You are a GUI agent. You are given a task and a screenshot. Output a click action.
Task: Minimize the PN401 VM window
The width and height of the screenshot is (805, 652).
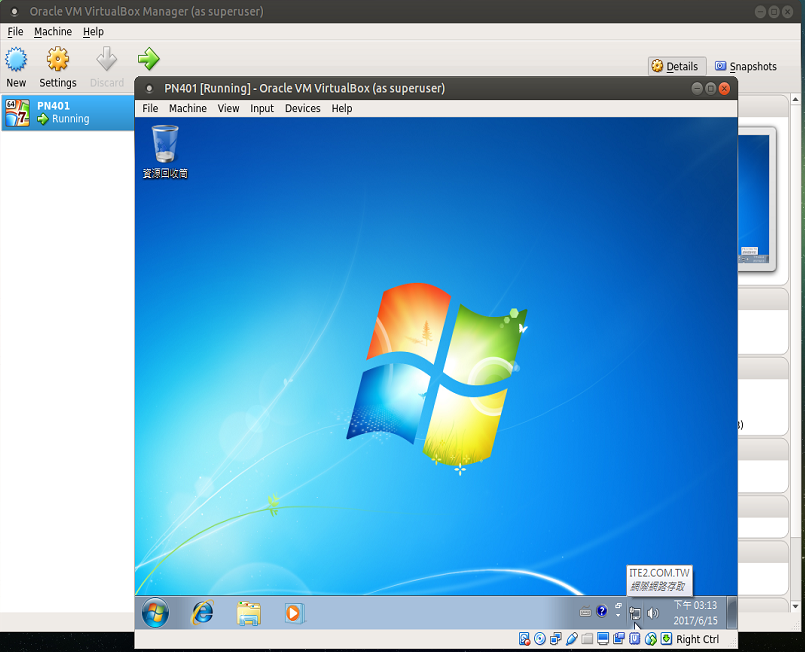697,88
